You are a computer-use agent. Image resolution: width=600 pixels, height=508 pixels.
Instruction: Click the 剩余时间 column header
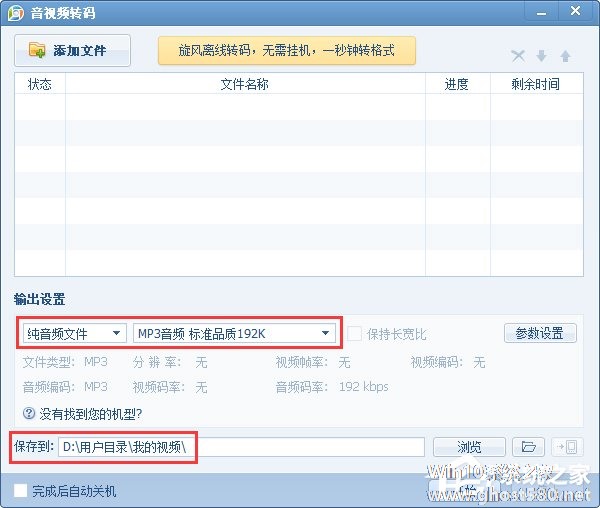[536, 84]
